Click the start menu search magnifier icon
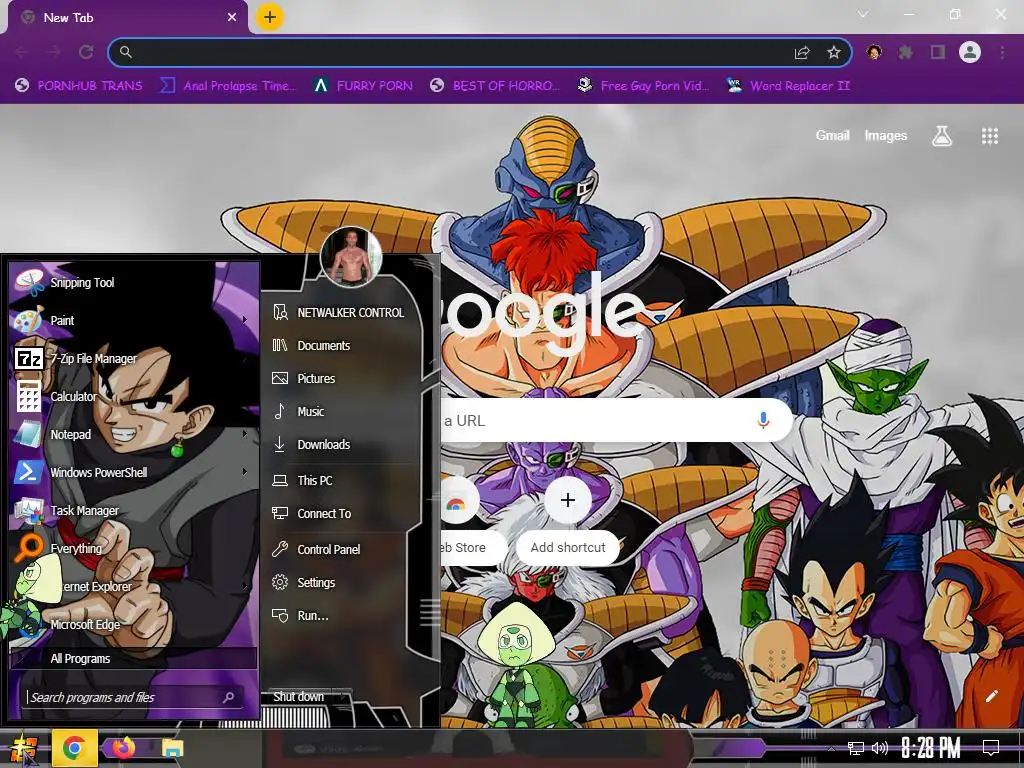This screenshot has width=1024, height=768. pos(229,697)
